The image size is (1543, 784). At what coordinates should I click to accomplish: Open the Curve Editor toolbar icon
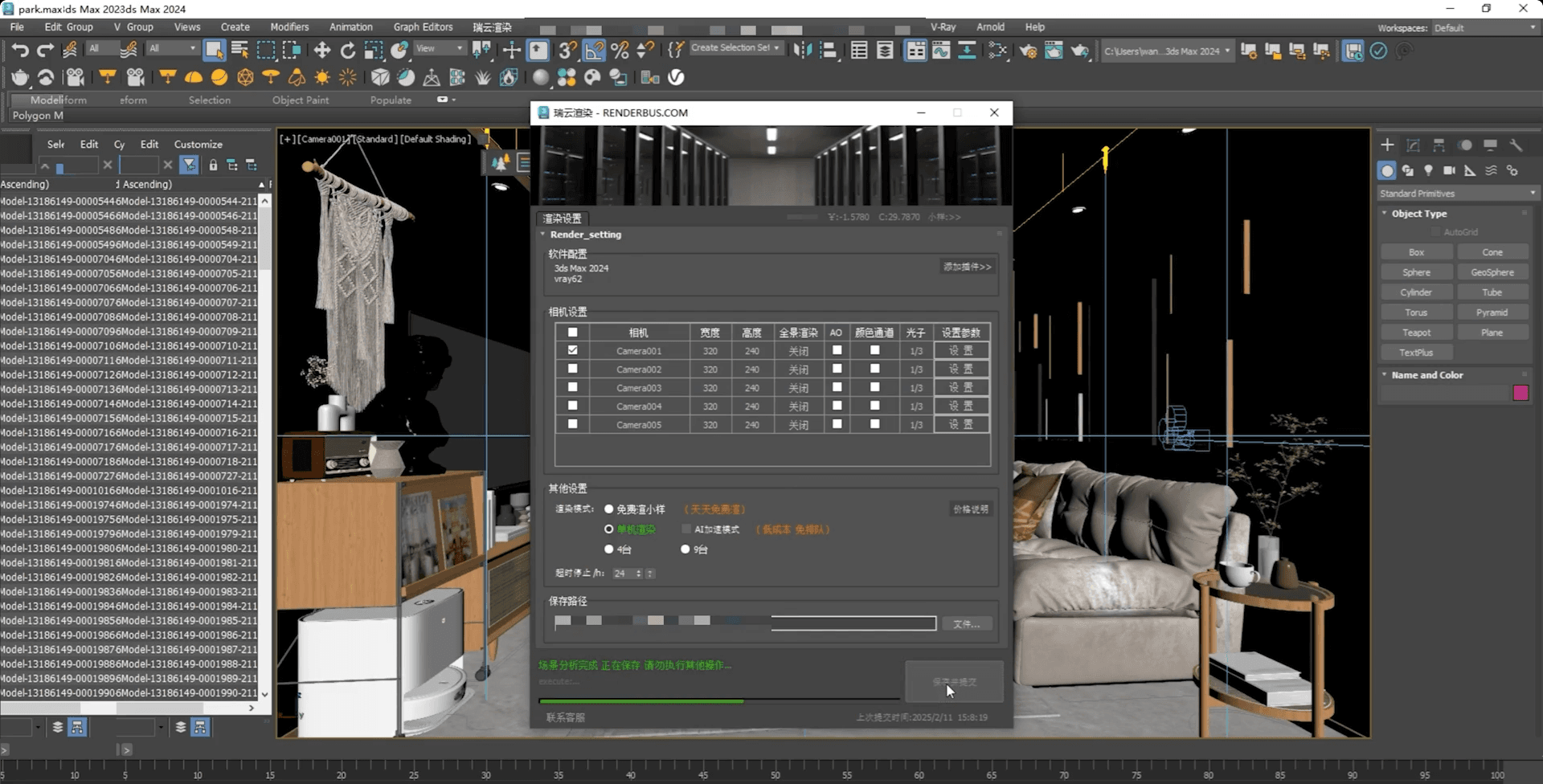pos(941,51)
